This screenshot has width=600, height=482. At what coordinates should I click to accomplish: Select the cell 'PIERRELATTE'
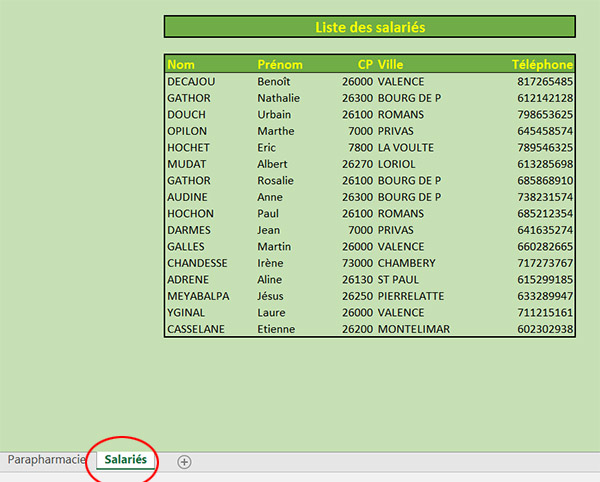point(411,296)
